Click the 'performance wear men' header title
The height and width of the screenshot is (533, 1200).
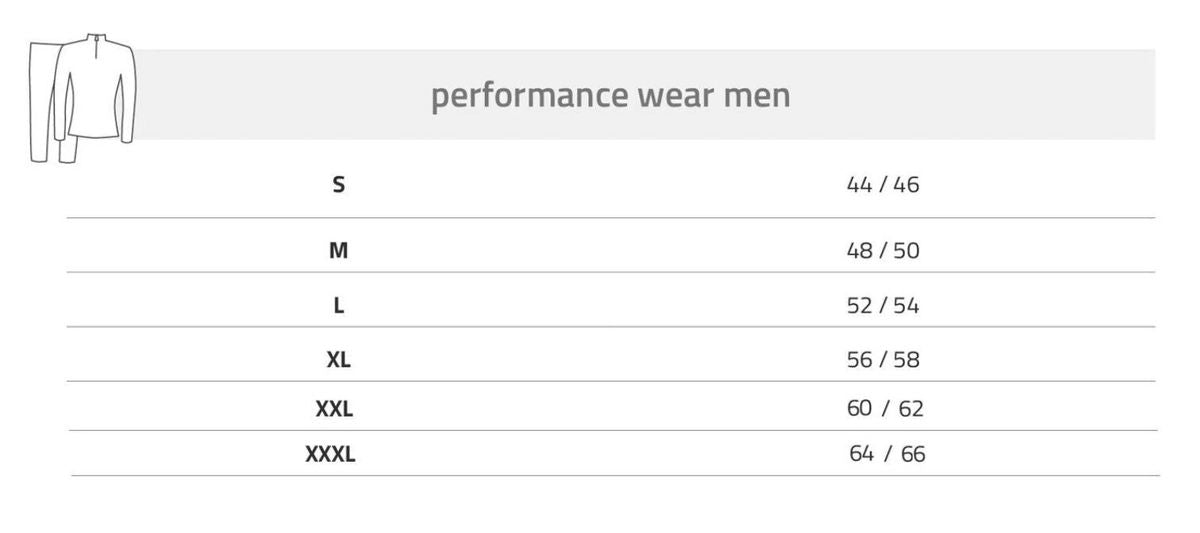610,96
